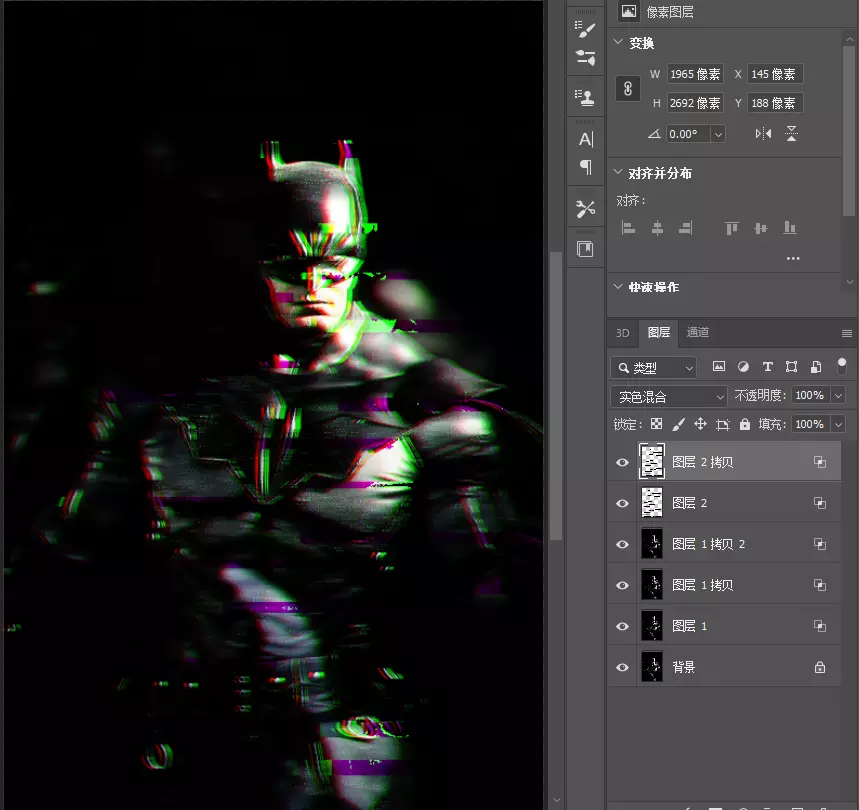Lock transparent pixels

click(656, 424)
